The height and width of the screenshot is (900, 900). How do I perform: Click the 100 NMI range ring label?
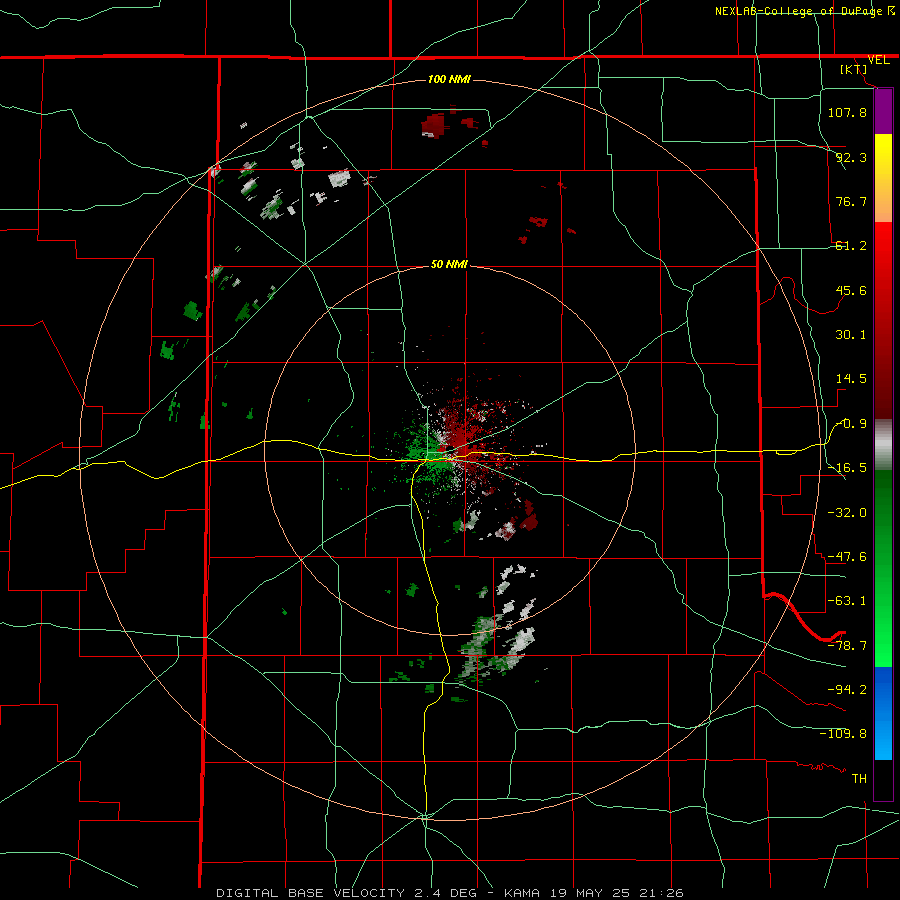pyautogui.click(x=449, y=79)
